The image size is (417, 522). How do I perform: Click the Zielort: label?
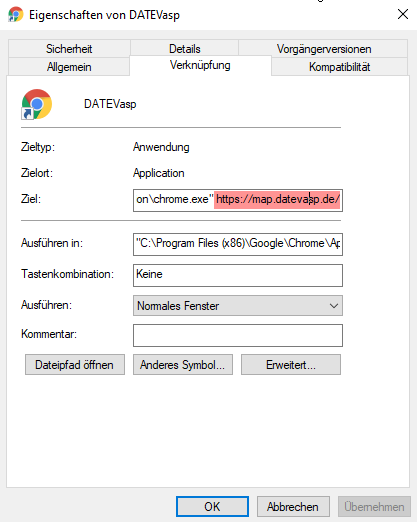pyautogui.click(x=37, y=173)
